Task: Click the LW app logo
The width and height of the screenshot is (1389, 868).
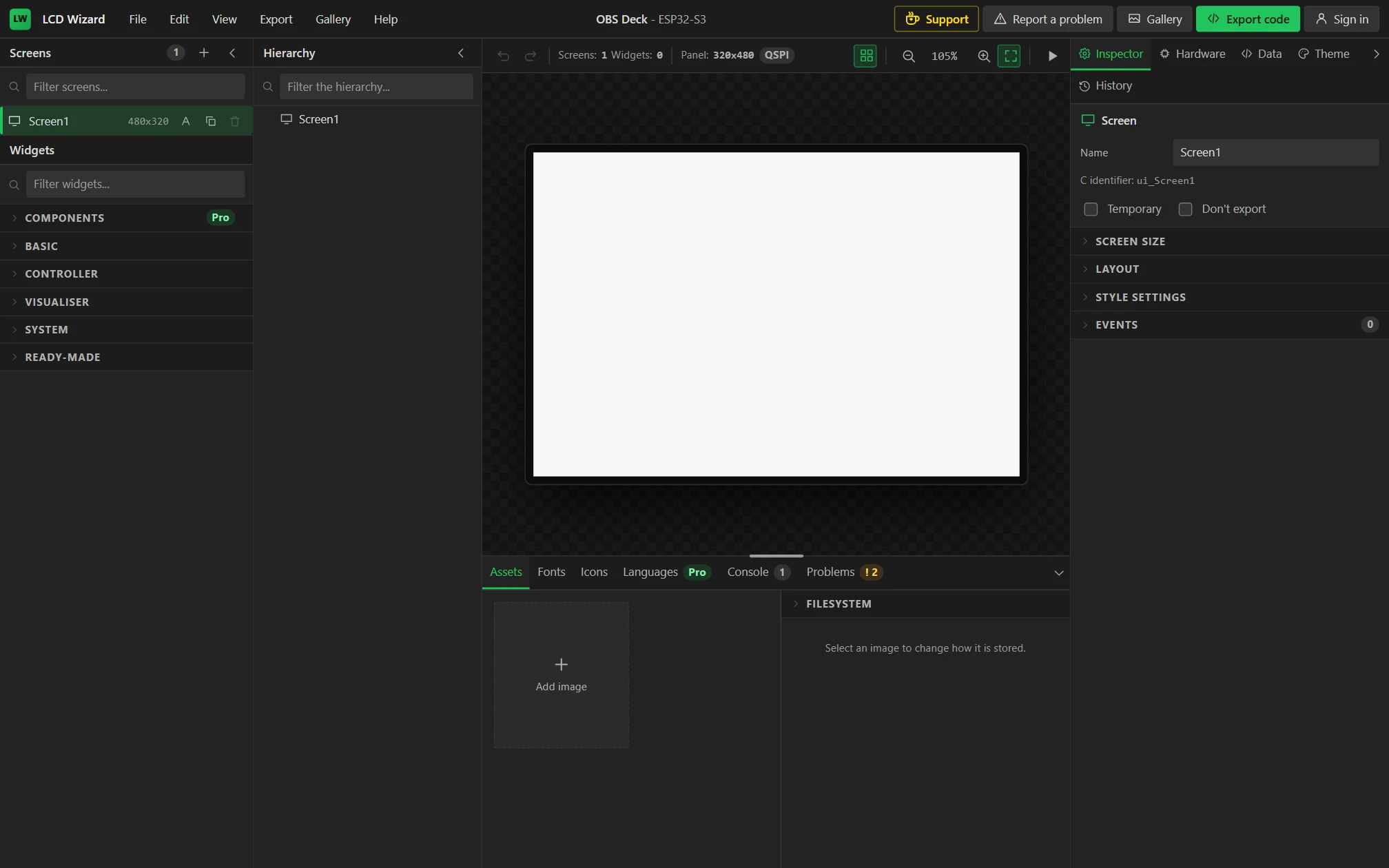Action: [x=20, y=19]
